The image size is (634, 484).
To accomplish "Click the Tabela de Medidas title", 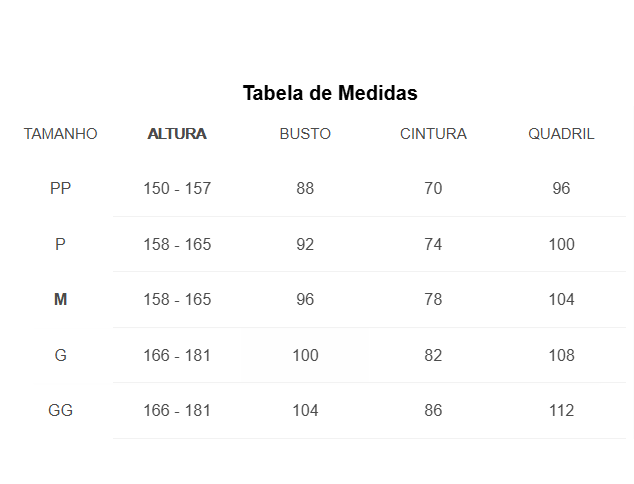I will [x=330, y=93].
